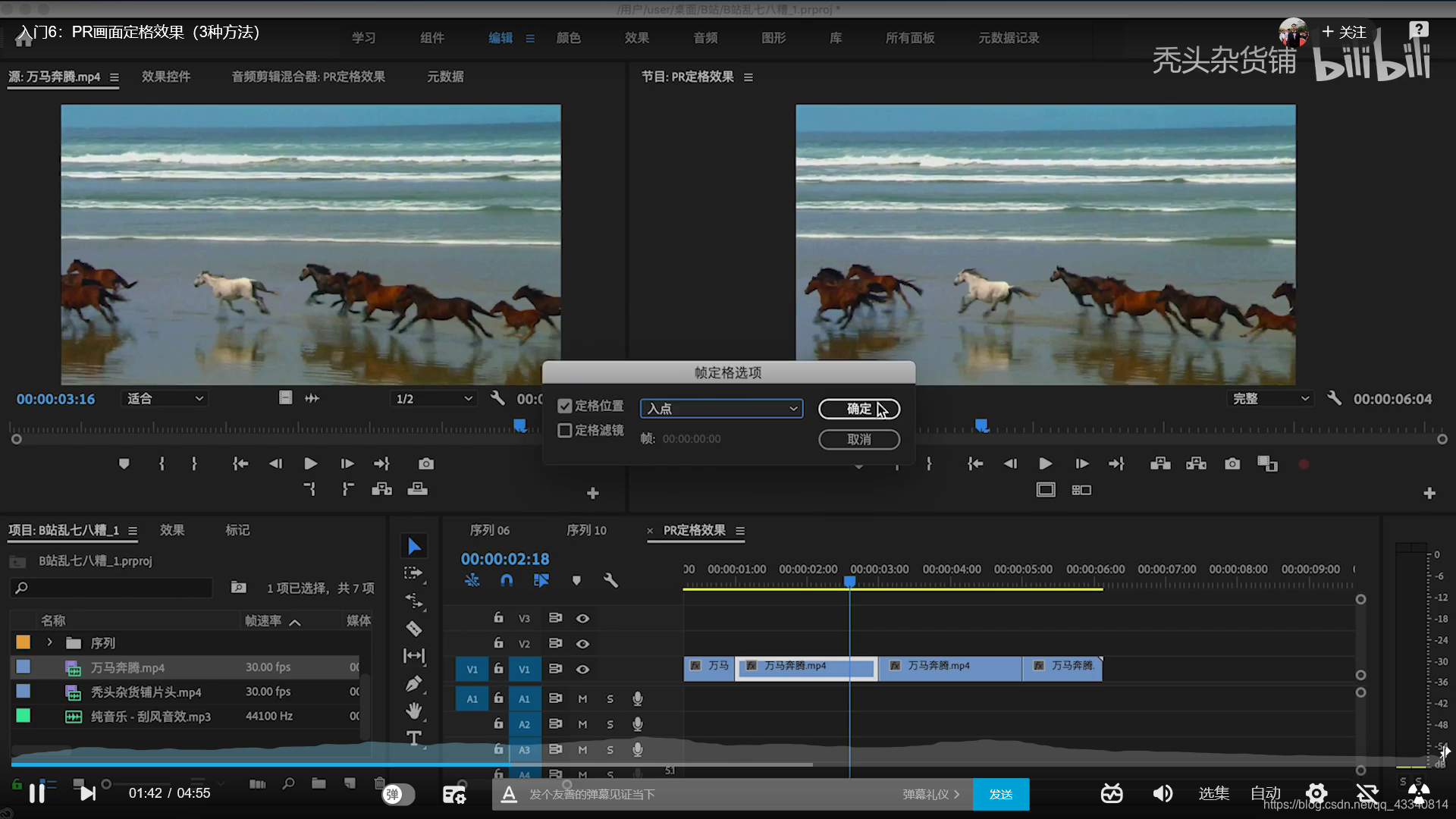Expand the 序列 folder in project panel
Image resolution: width=1456 pixels, height=819 pixels.
click(50, 642)
